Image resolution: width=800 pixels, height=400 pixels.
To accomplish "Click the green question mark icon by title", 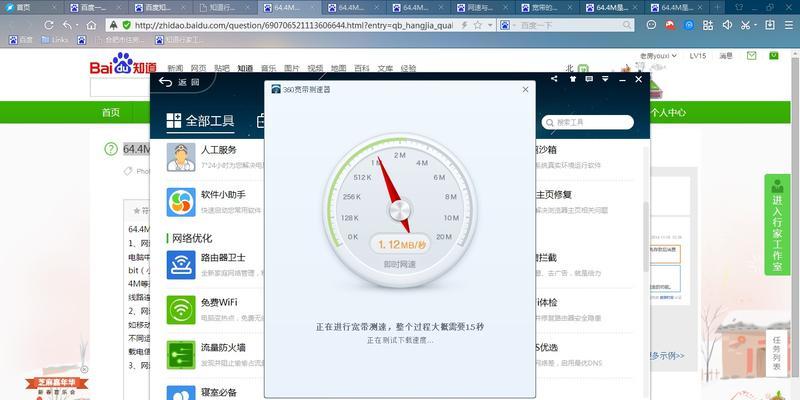I will [111, 149].
